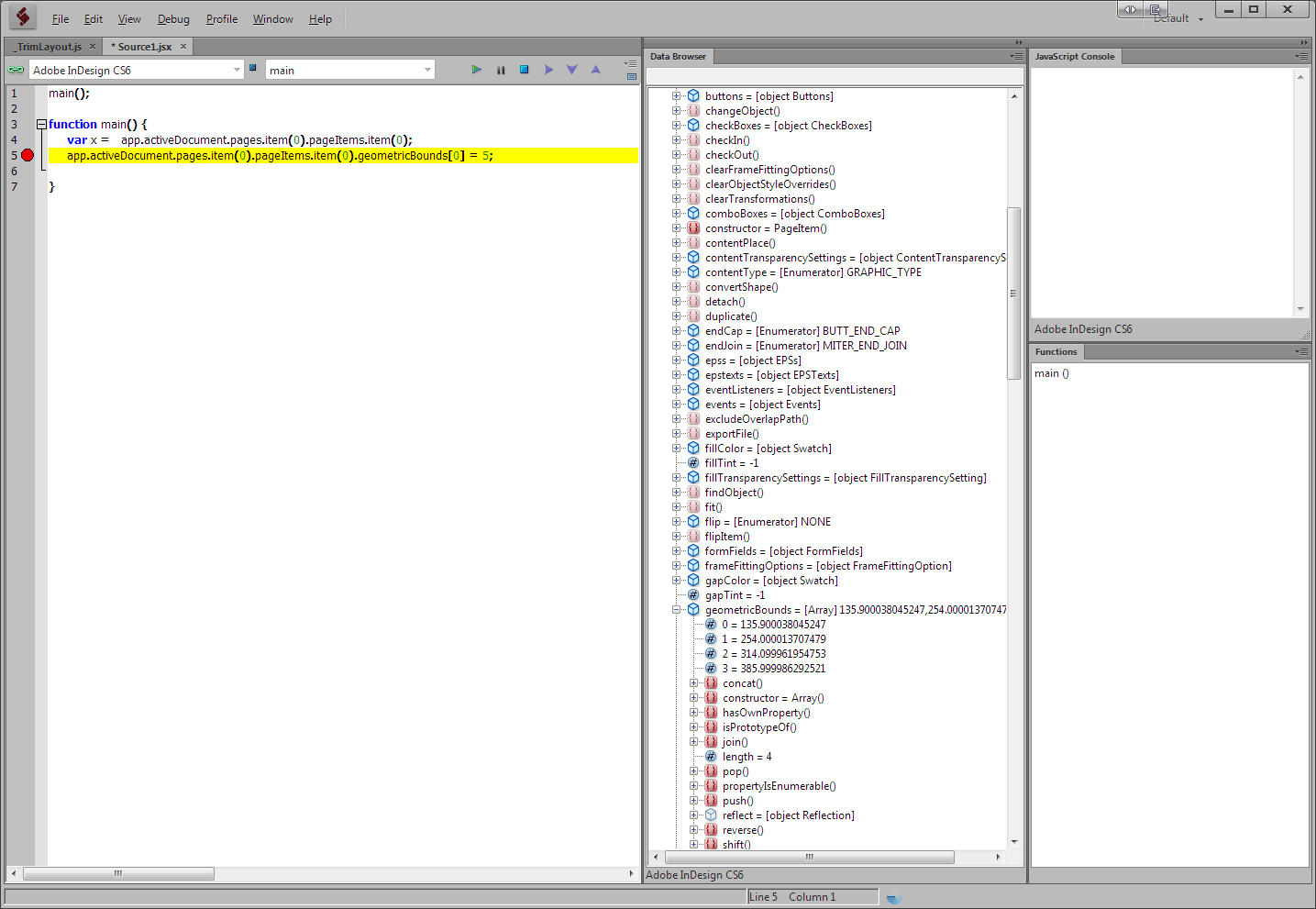Click the Data Browser expression input field
Viewport: 1316px width, 909px height.
coord(835,76)
